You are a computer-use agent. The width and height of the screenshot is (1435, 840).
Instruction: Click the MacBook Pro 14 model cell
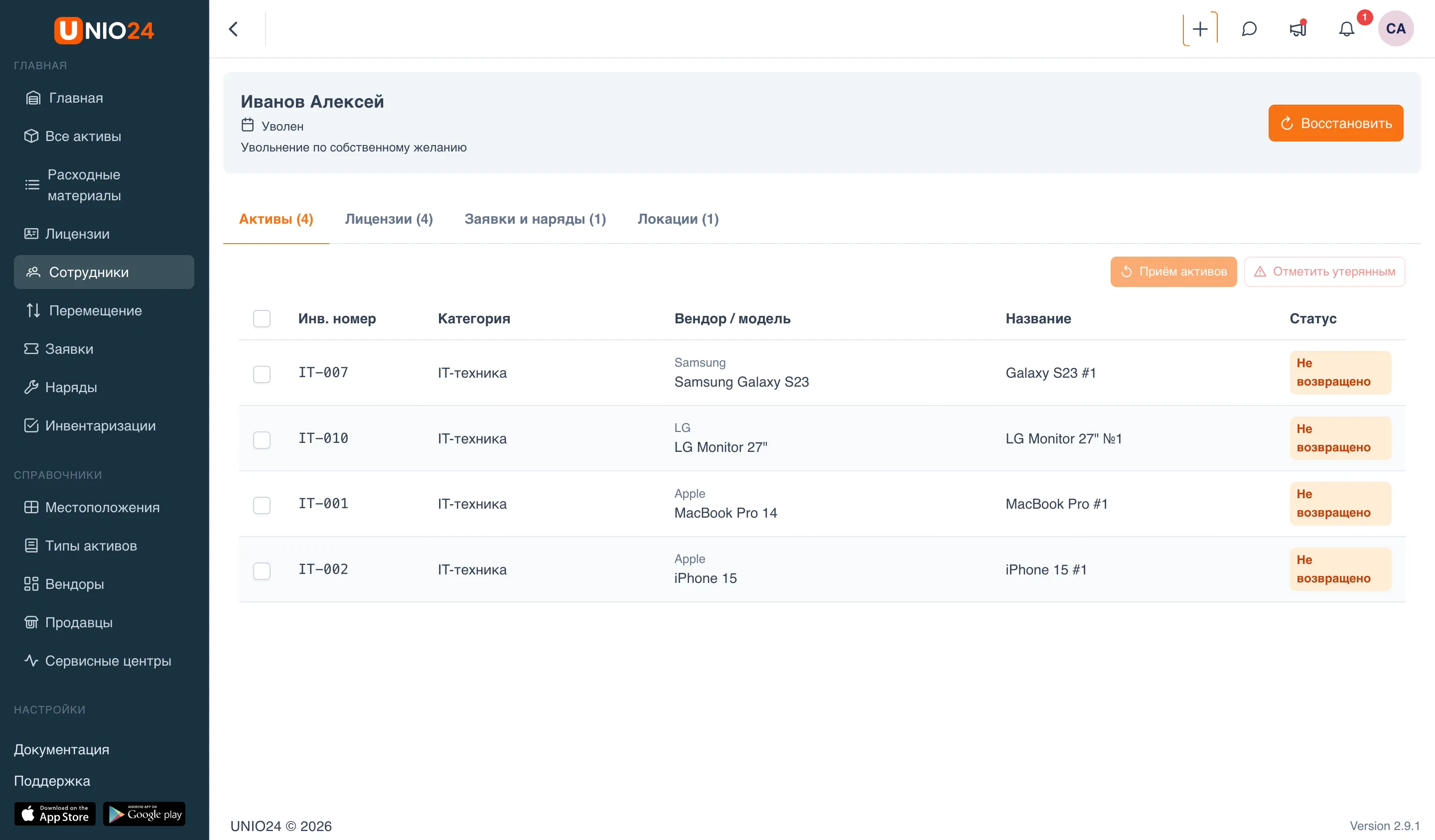point(725,513)
